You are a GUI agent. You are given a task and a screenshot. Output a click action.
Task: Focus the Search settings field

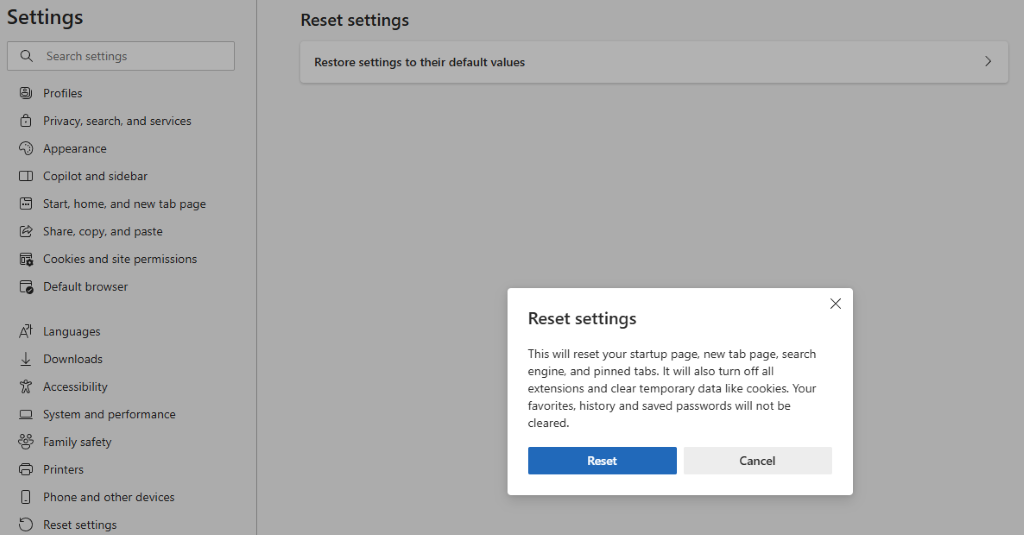click(121, 56)
